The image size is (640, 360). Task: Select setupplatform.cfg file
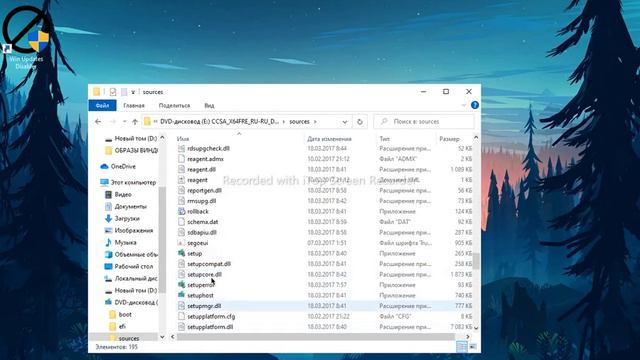pyautogui.click(x=211, y=317)
